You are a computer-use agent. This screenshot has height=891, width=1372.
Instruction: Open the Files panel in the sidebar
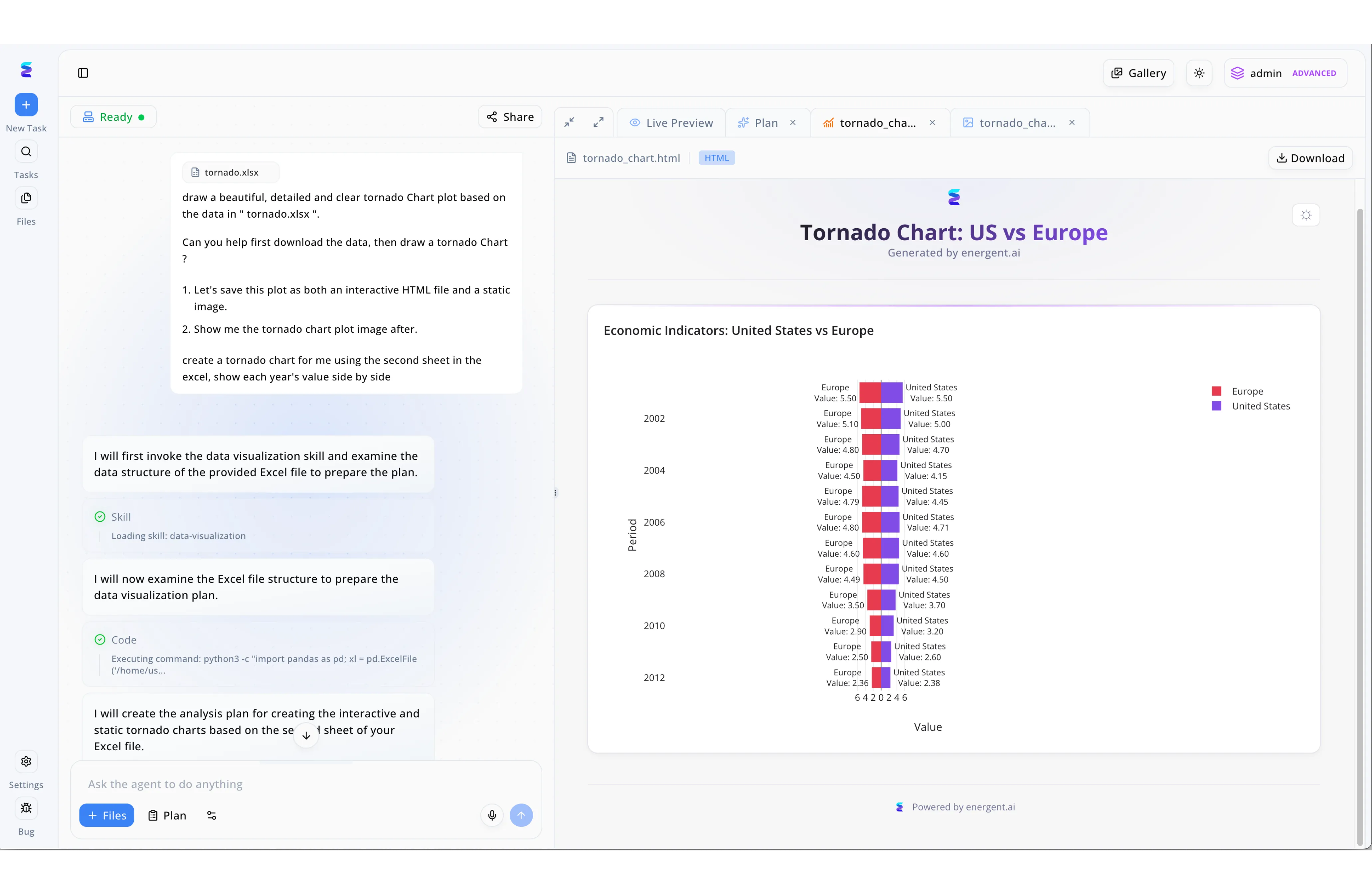click(x=26, y=198)
